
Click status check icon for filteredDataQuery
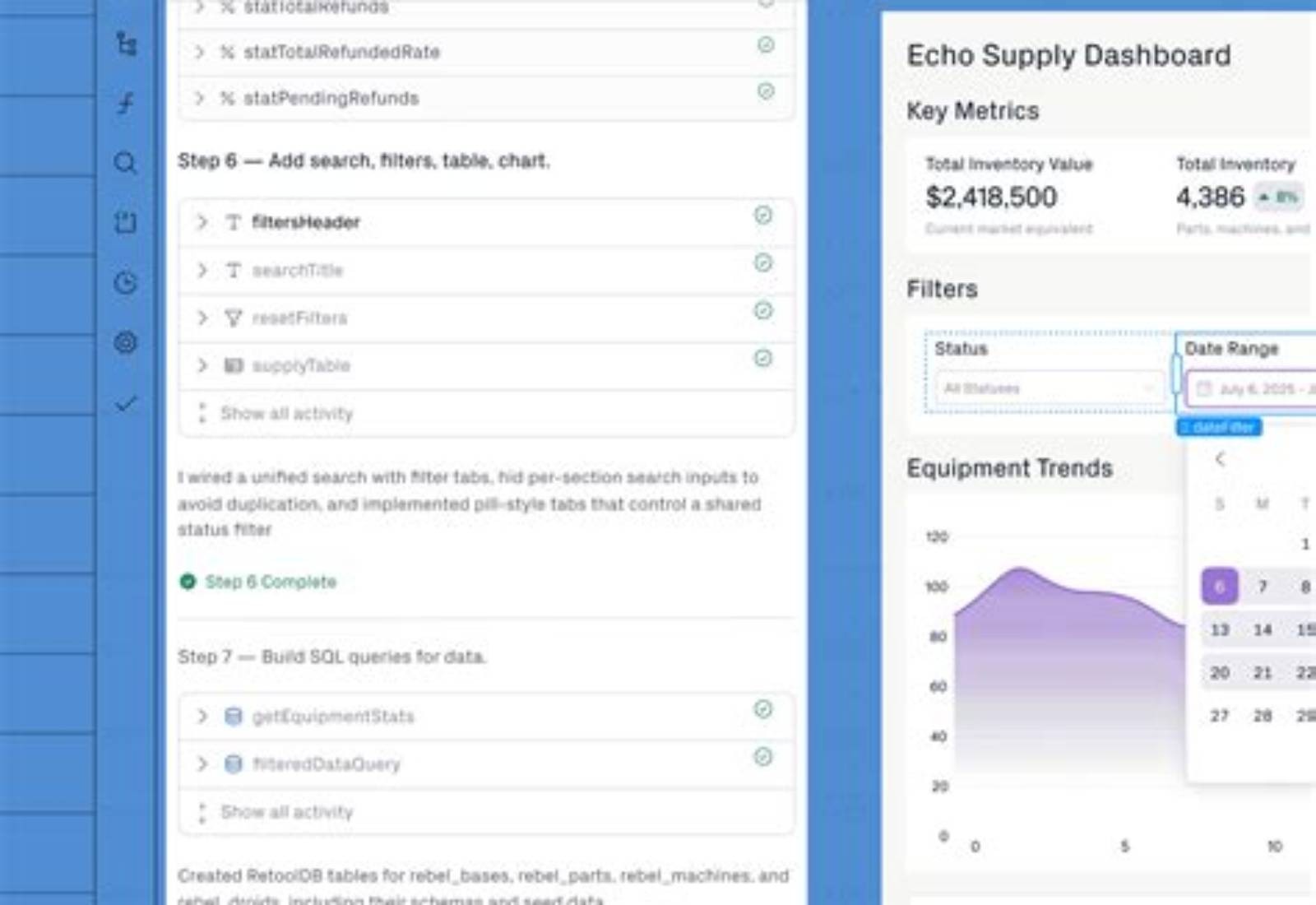point(763,757)
